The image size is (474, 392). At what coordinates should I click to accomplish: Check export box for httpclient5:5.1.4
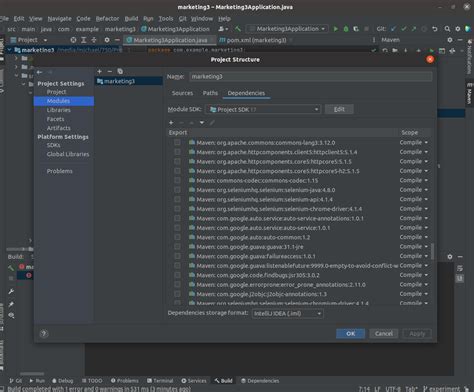click(177, 152)
